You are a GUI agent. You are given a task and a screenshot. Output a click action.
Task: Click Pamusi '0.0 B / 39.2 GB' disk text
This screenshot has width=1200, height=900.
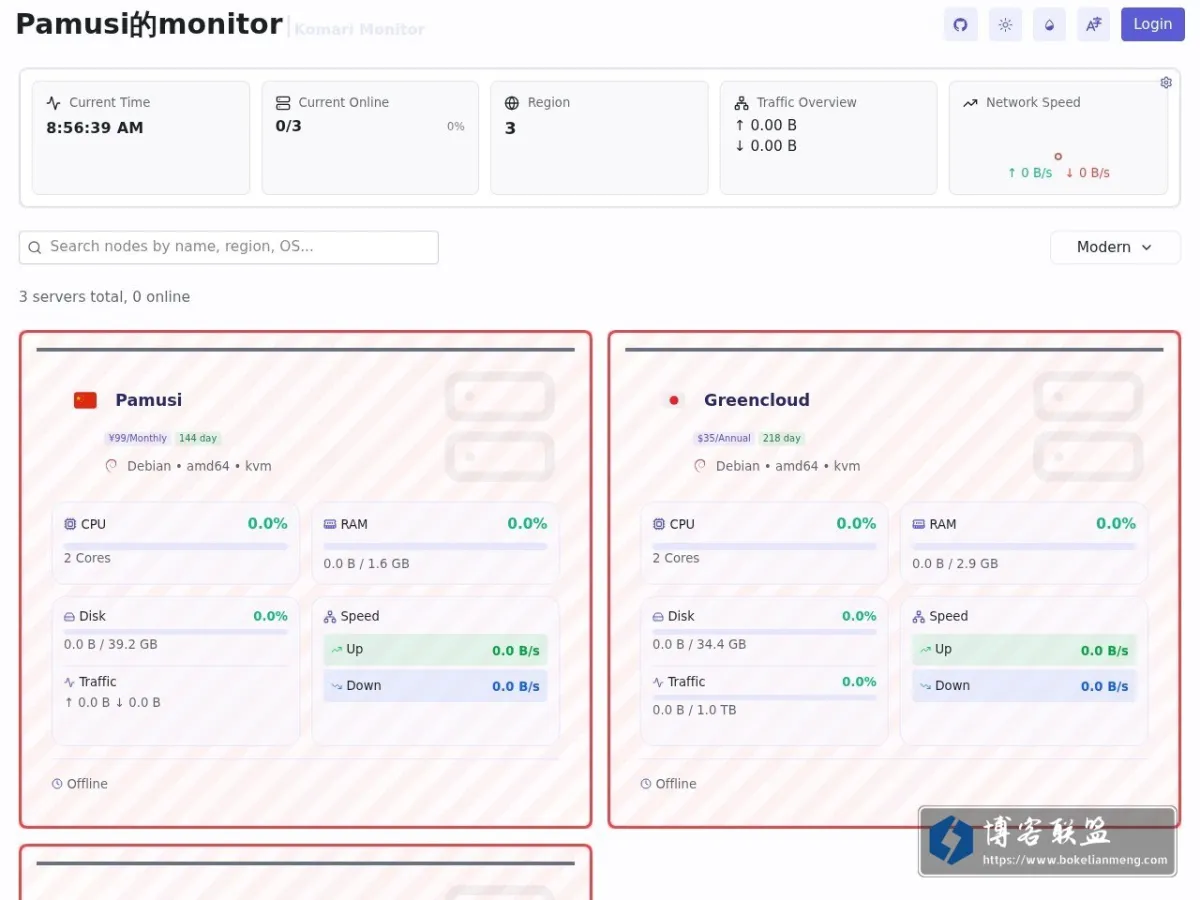[x=111, y=644]
